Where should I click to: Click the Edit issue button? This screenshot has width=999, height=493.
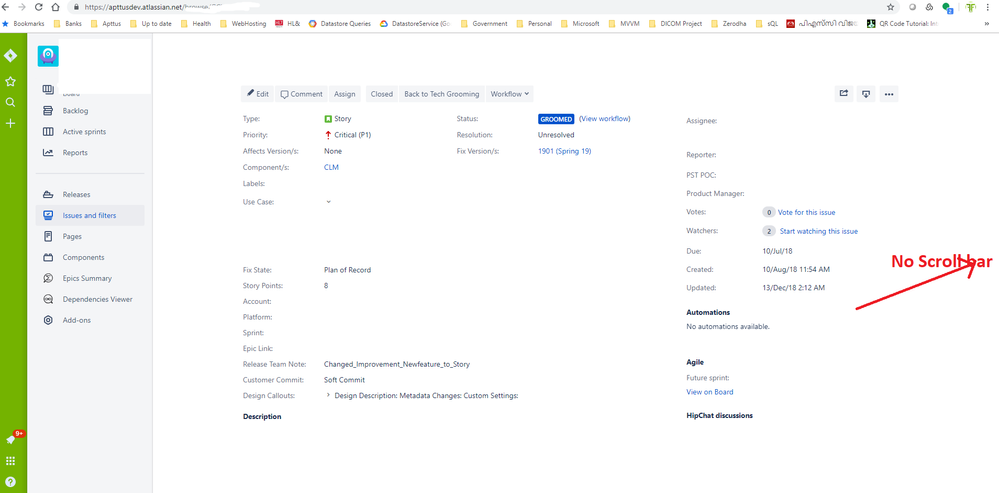[257, 94]
